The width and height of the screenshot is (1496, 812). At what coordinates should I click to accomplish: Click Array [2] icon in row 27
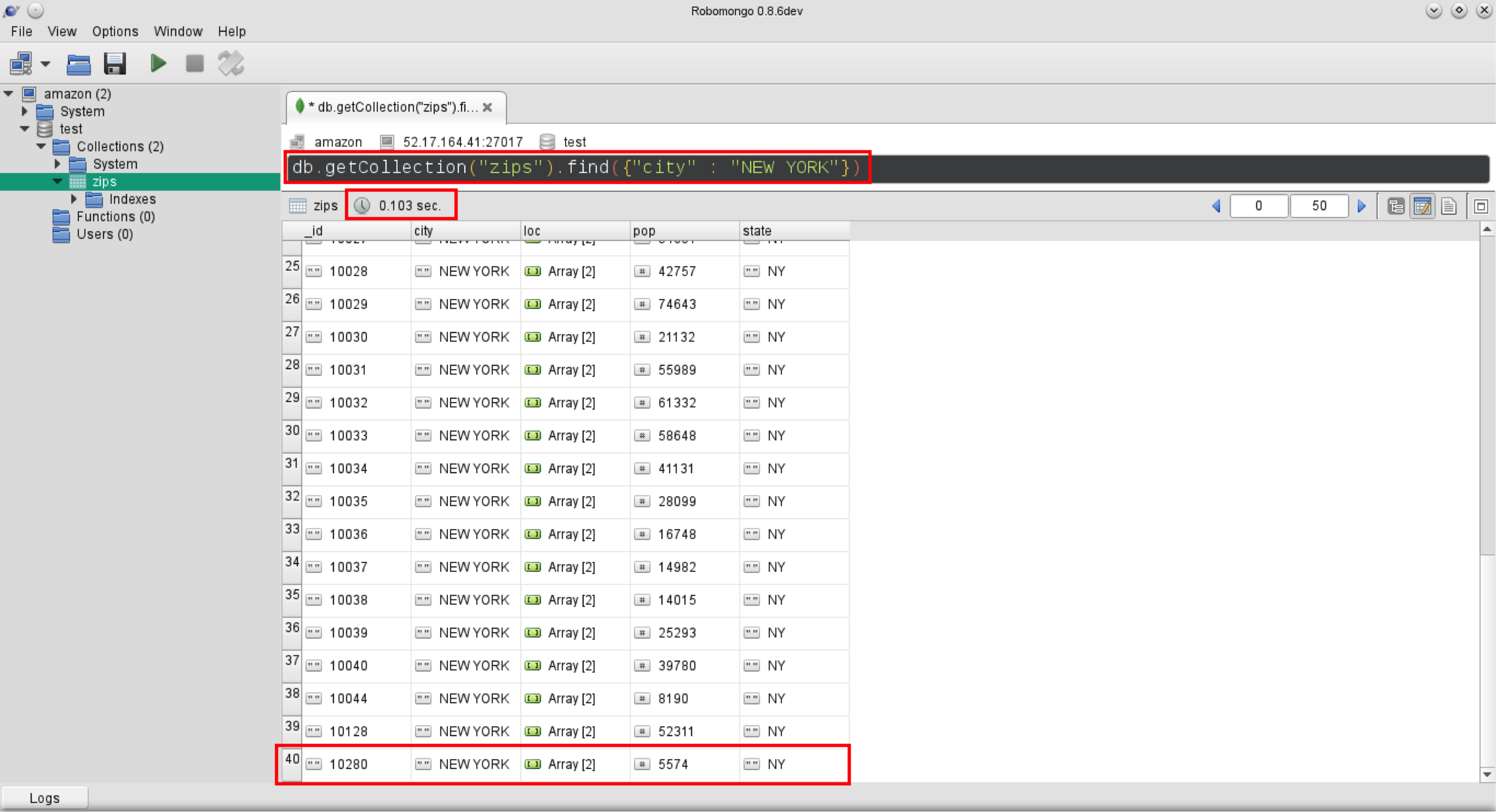pyautogui.click(x=532, y=337)
